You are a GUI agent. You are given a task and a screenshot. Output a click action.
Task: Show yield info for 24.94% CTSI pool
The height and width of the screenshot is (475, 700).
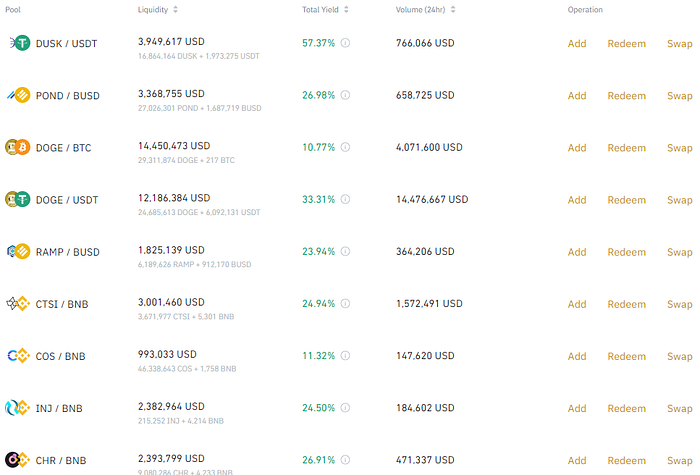(345, 303)
